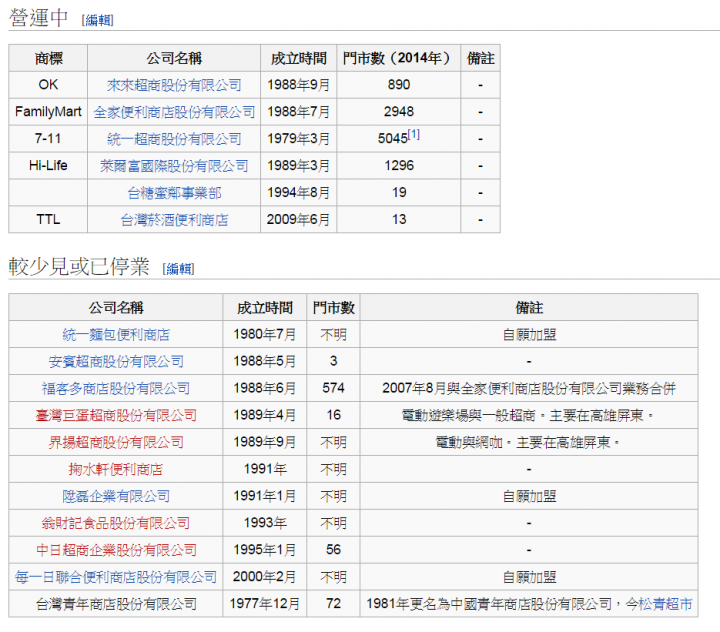The width and height of the screenshot is (720, 632).
Task: Open 來來超商股份有限公司 link
Action: tap(174, 85)
